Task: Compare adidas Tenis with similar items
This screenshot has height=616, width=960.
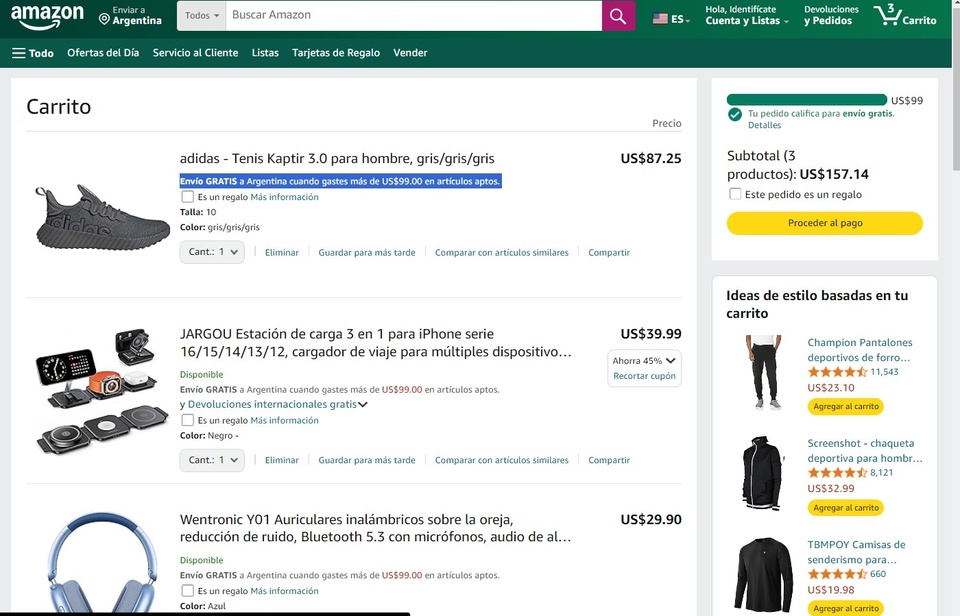Action: [x=501, y=252]
